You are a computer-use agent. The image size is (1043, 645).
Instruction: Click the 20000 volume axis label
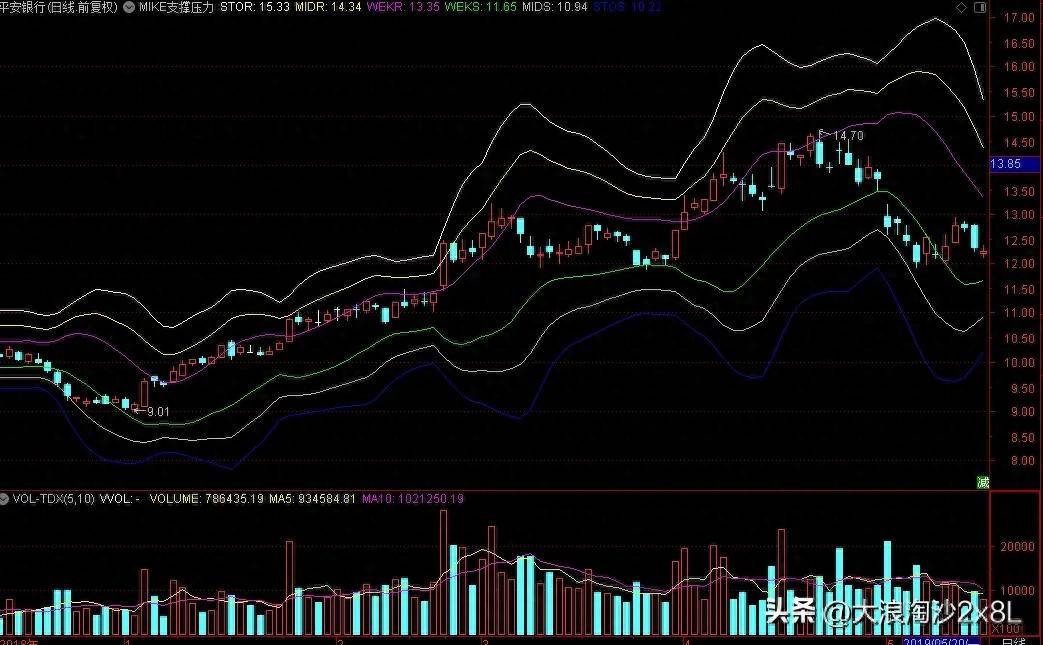tap(1018, 547)
